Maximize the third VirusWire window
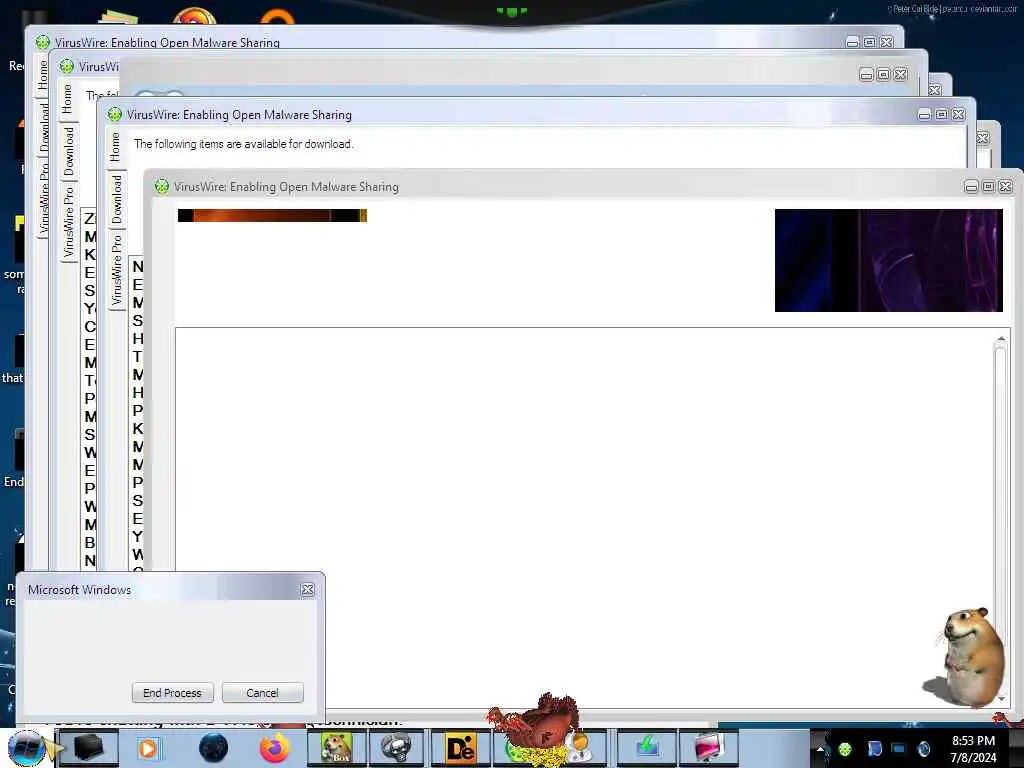 (x=941, y=114)
